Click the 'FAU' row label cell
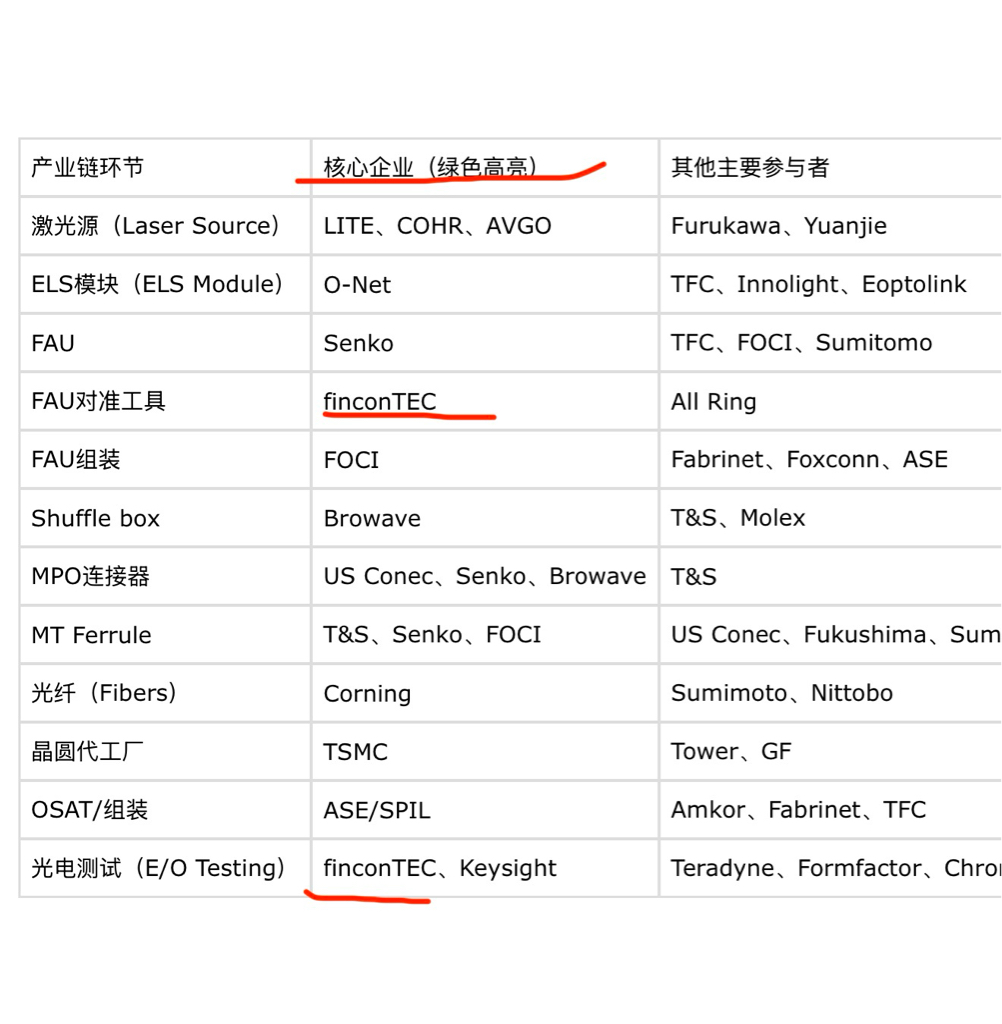1002x1024 pixels. click(165, 342)
